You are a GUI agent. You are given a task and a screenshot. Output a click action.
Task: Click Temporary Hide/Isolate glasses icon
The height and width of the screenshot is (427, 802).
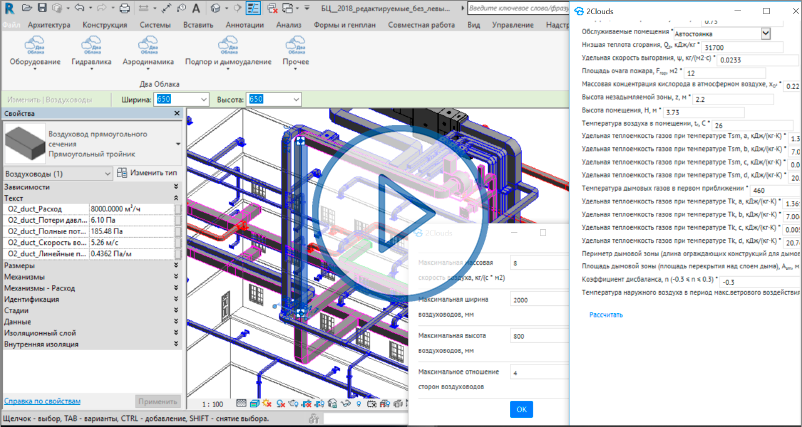pyautogui.click(x=346, y=403)
